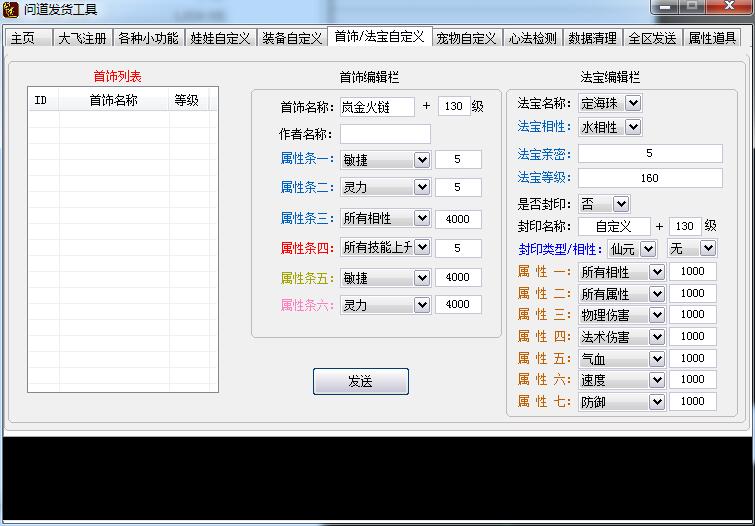Expand the 属性三 物理伤害 dropdown
The image size is (755, 526).
click(x=656, y=315)
